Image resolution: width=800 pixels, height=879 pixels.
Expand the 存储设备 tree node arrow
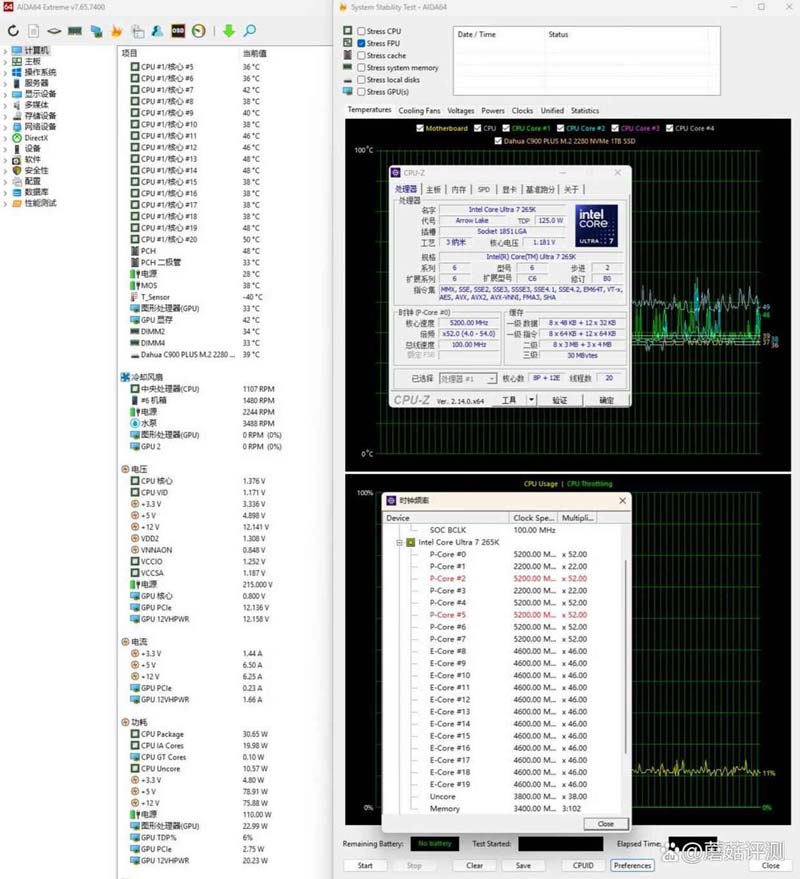click(5, 116)
